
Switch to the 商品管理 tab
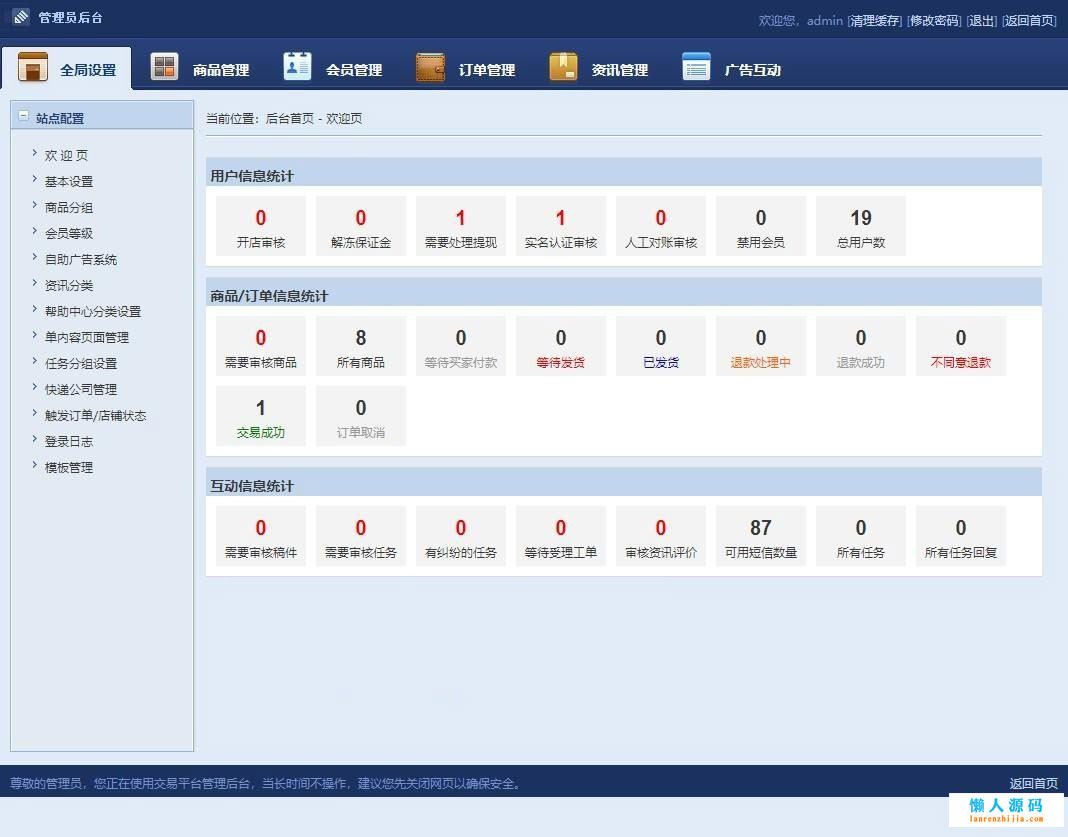pos(220,70)
